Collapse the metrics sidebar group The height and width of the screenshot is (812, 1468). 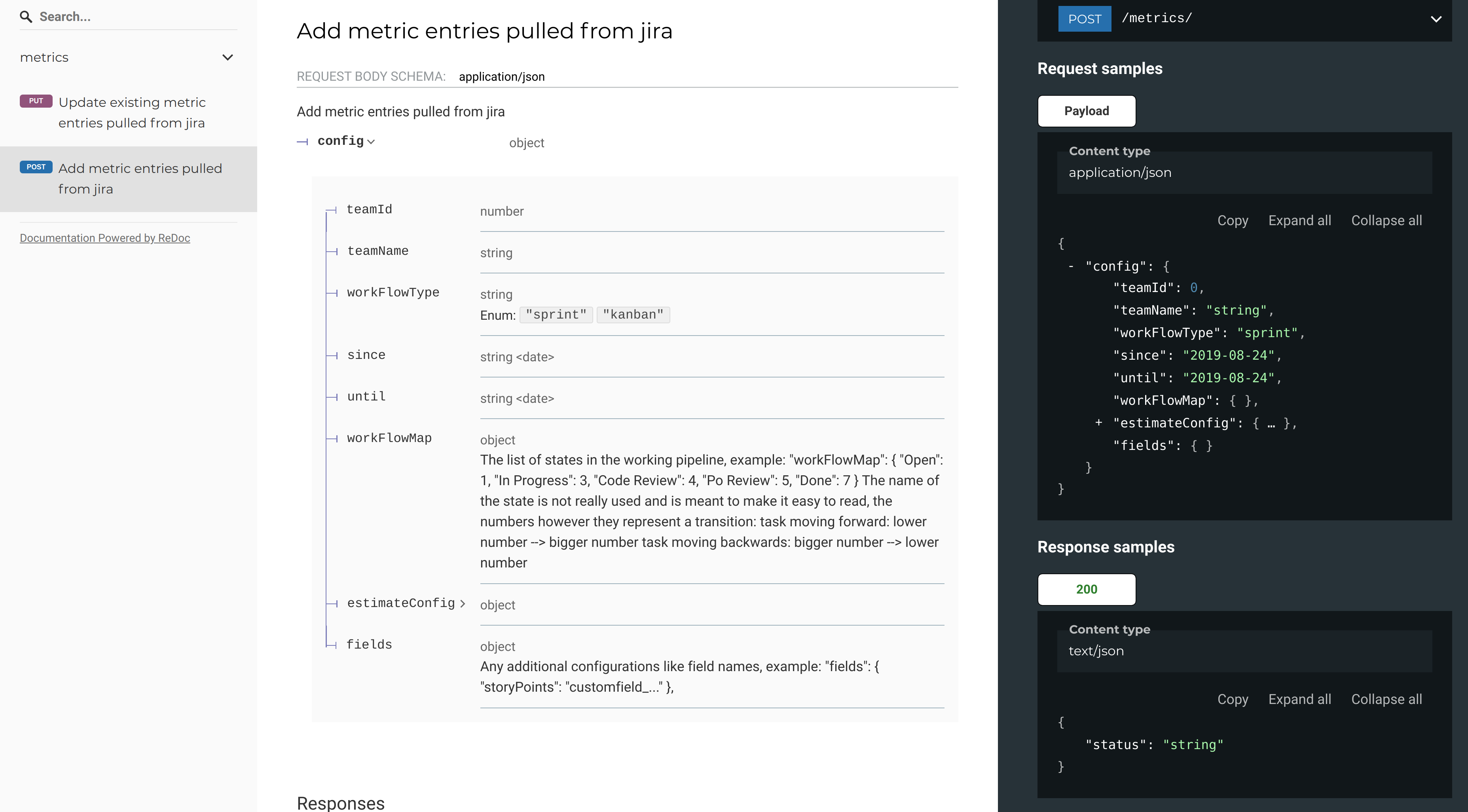coord(228,57)
